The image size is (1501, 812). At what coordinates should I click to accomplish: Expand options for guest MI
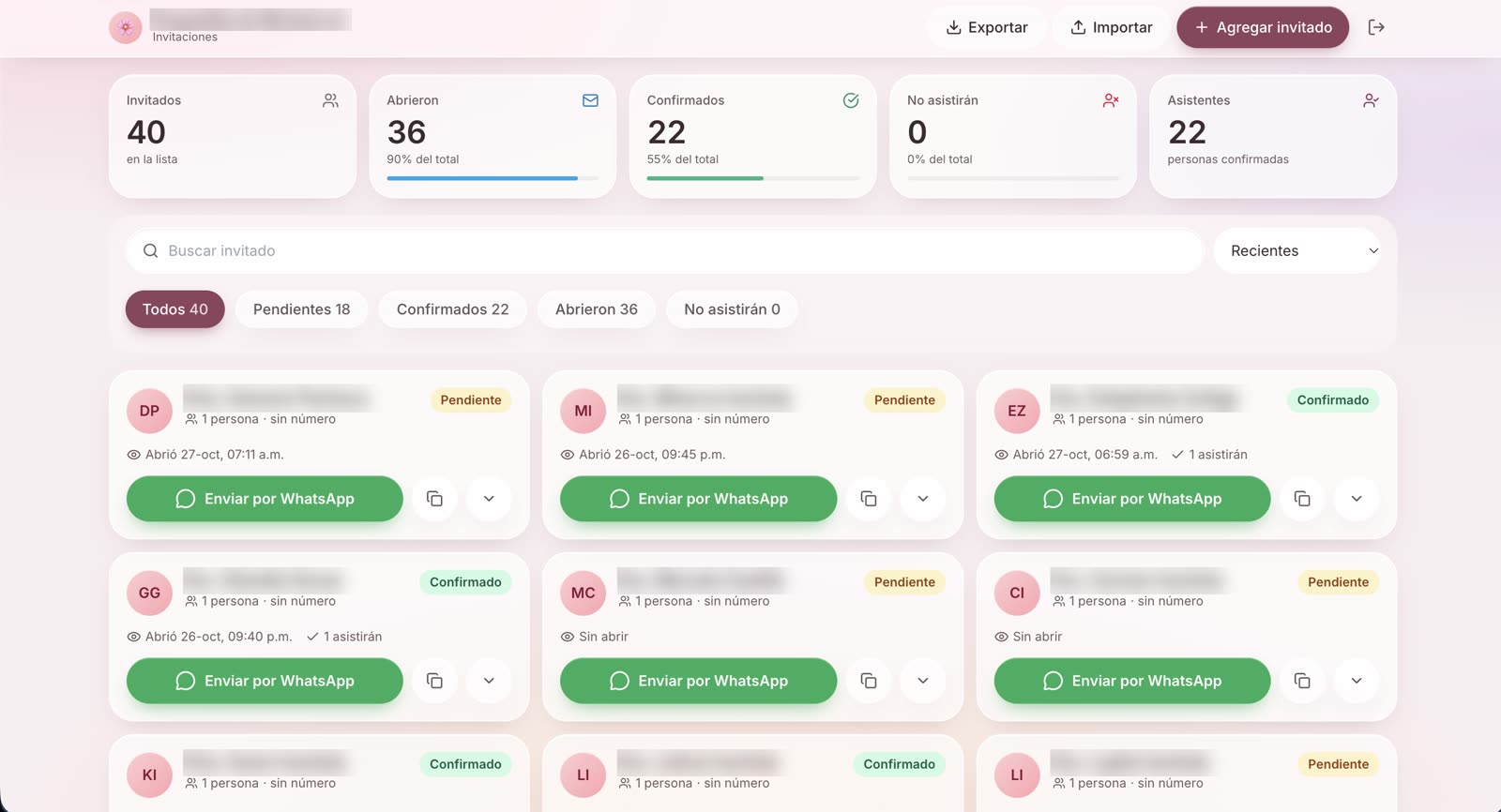coord(923,499)
